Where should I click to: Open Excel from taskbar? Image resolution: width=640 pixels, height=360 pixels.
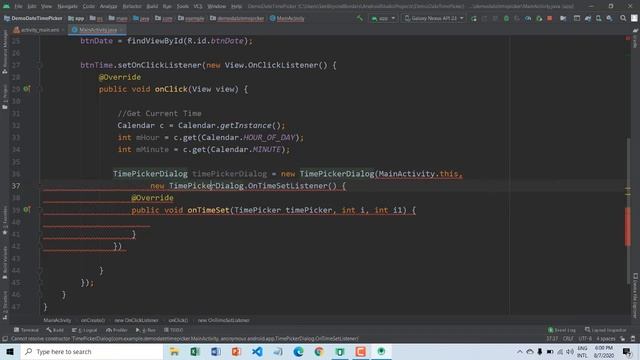point(195,351)
